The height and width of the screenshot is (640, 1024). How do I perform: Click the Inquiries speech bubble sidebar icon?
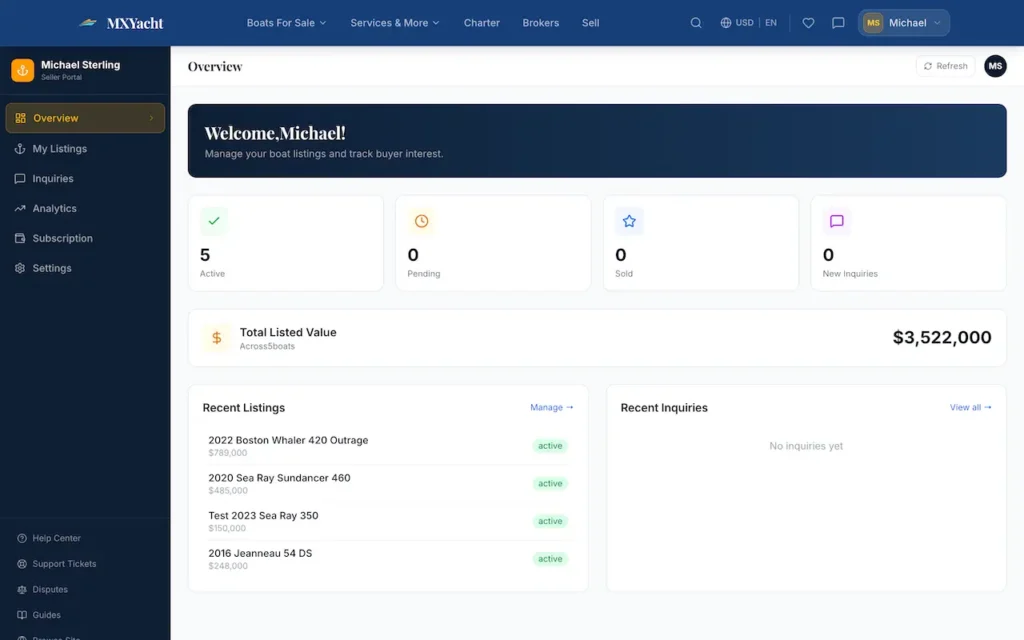(20, 178)
